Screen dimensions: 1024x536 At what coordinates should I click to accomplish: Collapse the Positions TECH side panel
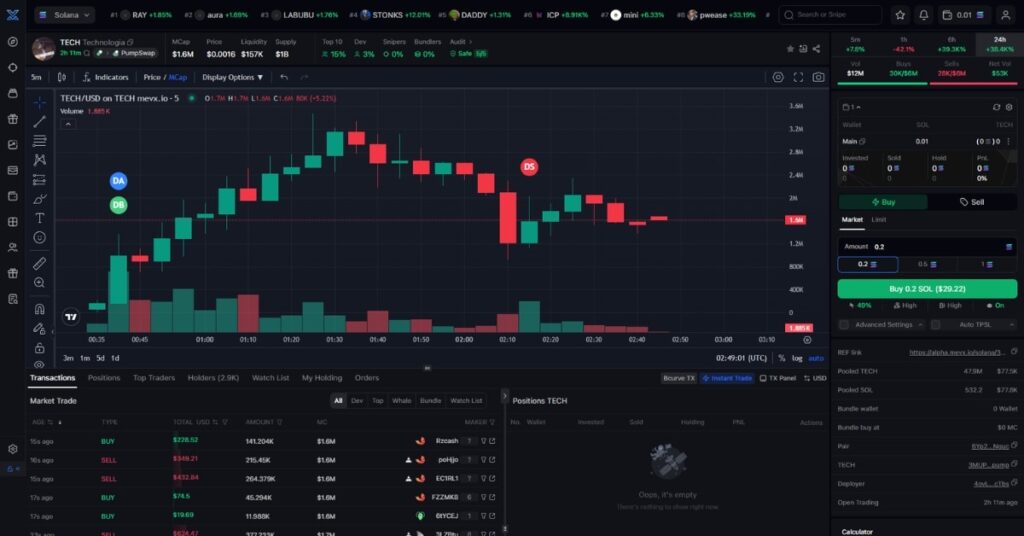[x=504, y=396]
